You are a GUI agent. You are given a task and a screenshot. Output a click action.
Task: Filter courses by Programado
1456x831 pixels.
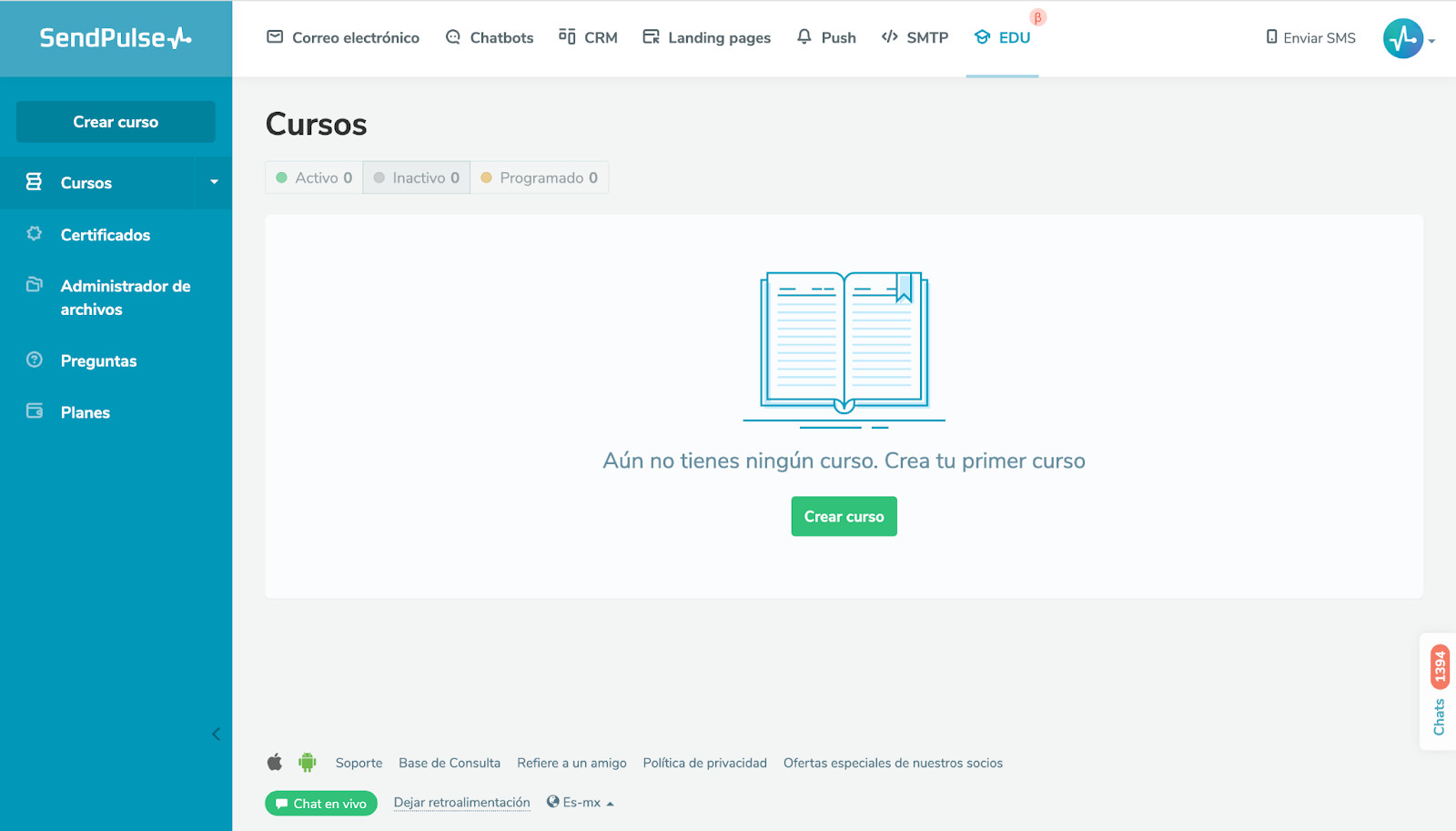(539, 177)
